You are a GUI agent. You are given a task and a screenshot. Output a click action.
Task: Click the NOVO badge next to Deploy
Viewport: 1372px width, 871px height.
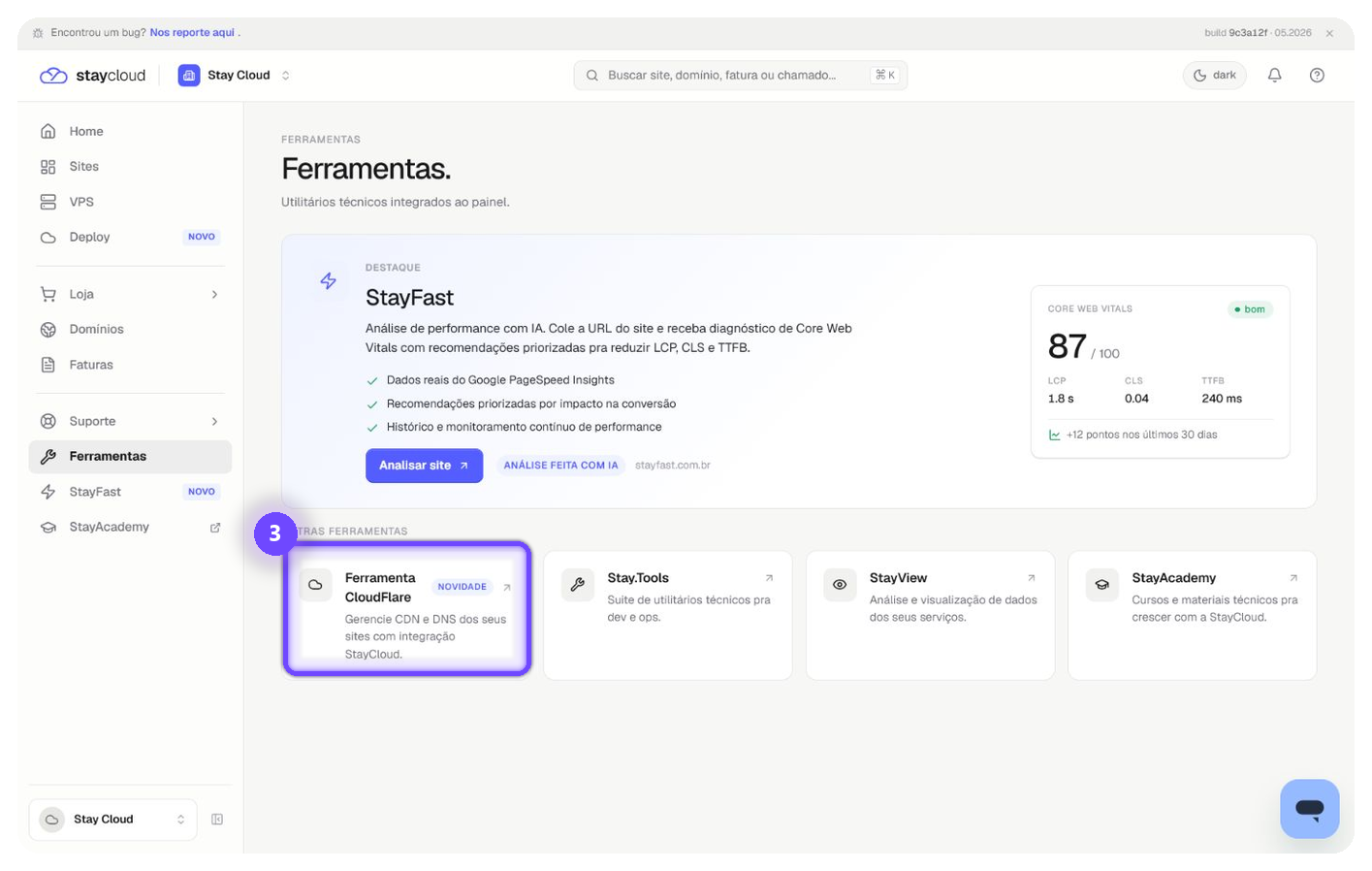(x=202, y=237)
